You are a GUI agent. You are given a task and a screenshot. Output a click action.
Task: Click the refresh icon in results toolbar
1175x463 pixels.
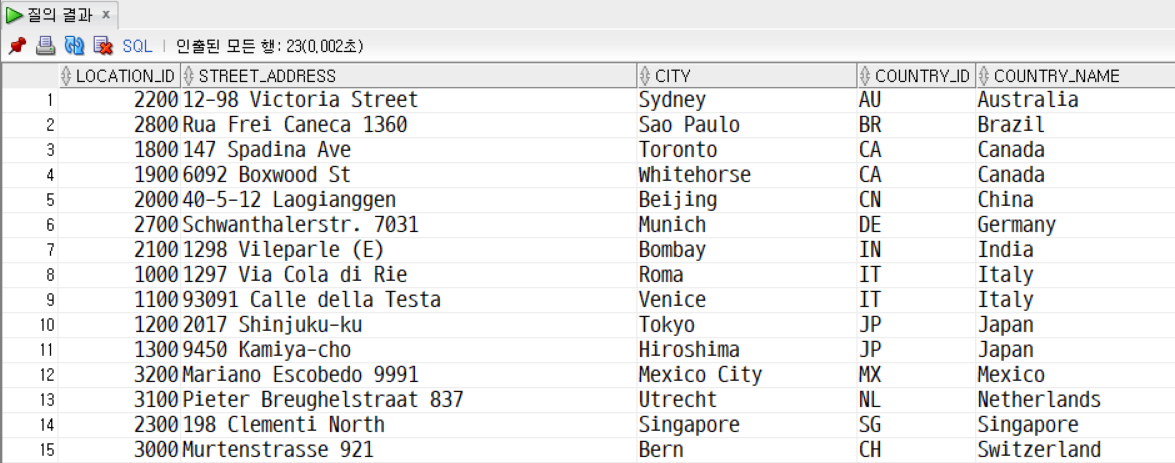[x=74, y=46]
